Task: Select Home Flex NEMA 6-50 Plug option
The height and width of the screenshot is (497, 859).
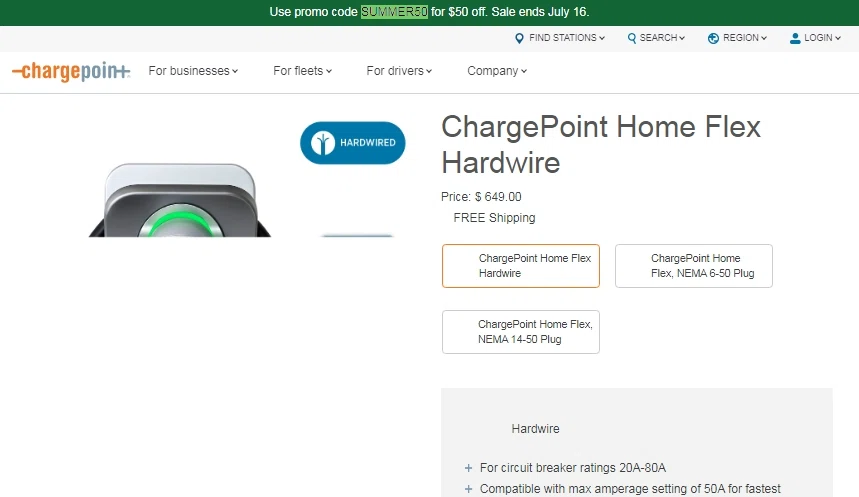Action: pyautogui.click(x=694, y=266)
